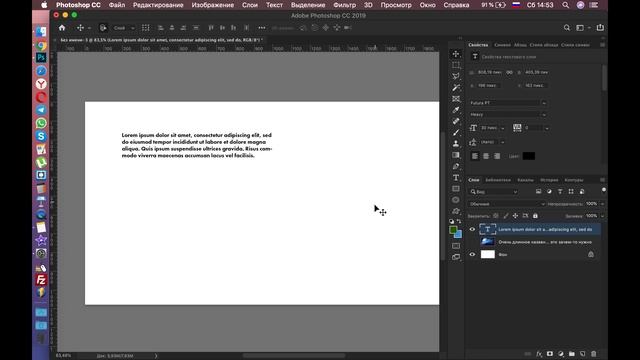Click the search icon in options bar

point(567,28)
